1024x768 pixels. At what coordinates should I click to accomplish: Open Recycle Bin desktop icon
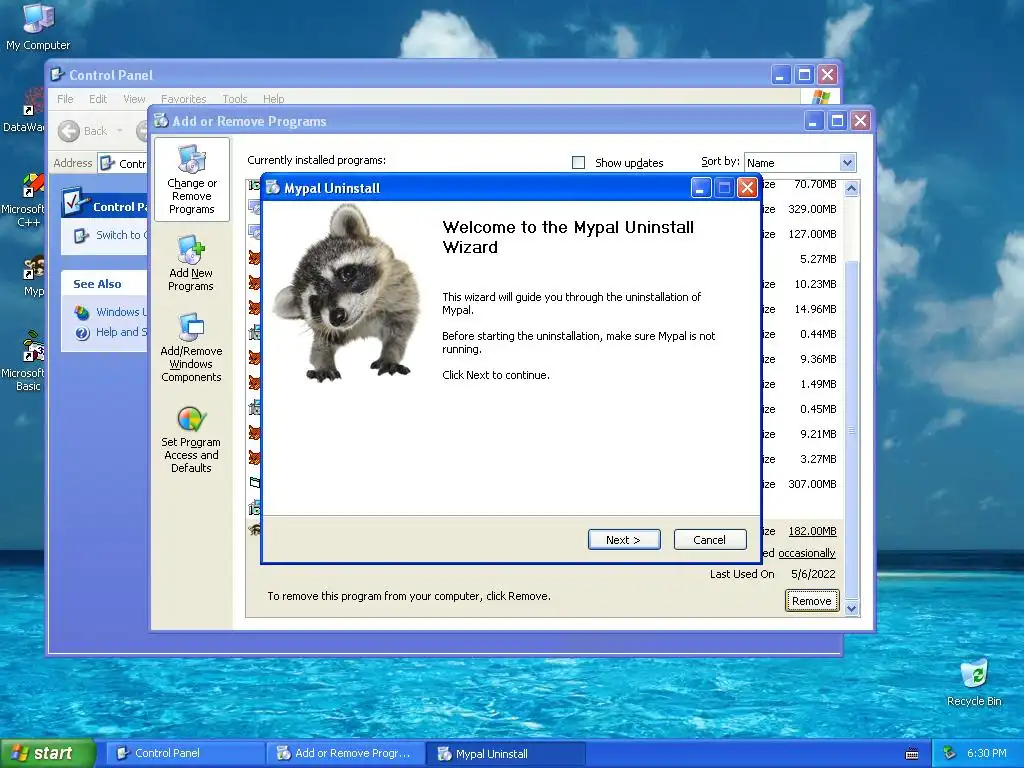pos(974,682)
